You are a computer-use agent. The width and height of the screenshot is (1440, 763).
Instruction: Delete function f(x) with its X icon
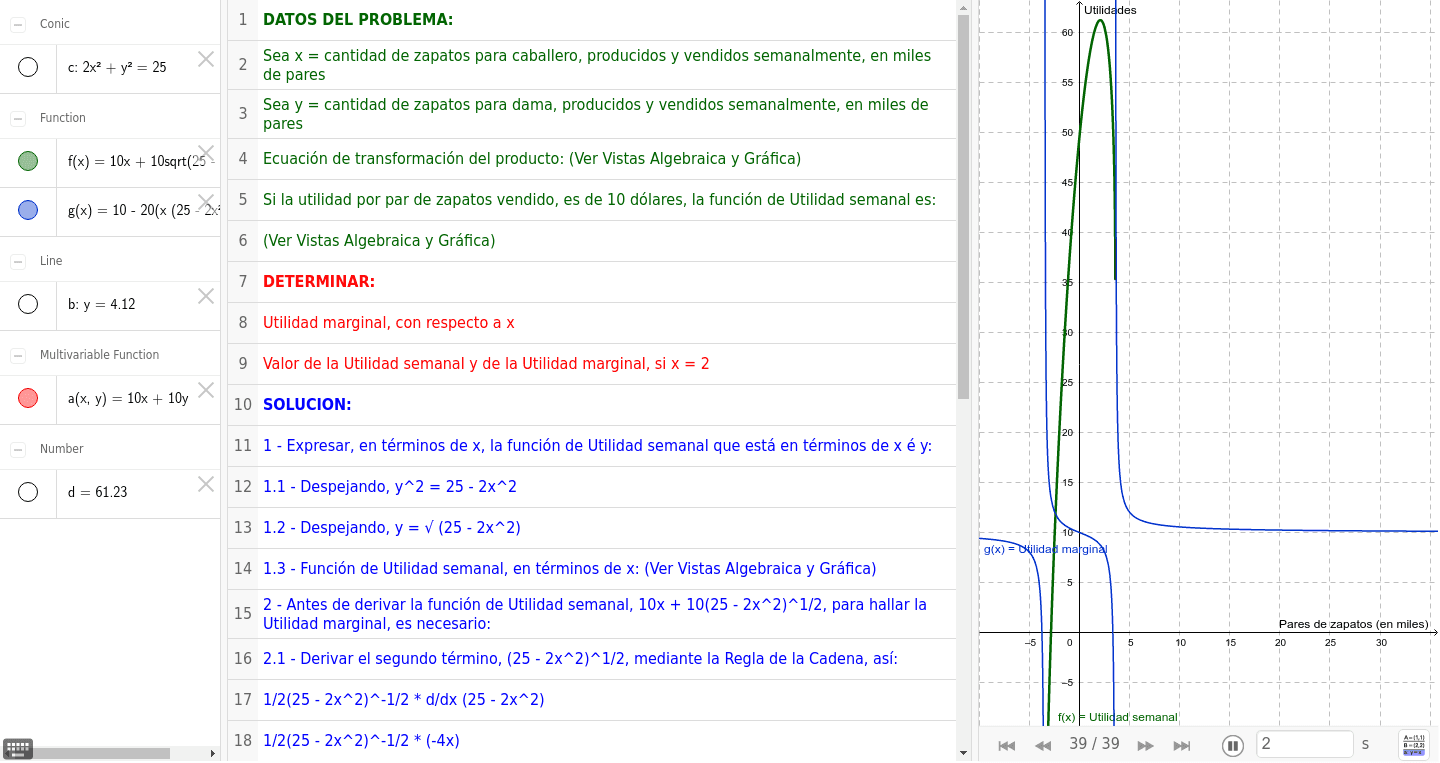(206, 152)
